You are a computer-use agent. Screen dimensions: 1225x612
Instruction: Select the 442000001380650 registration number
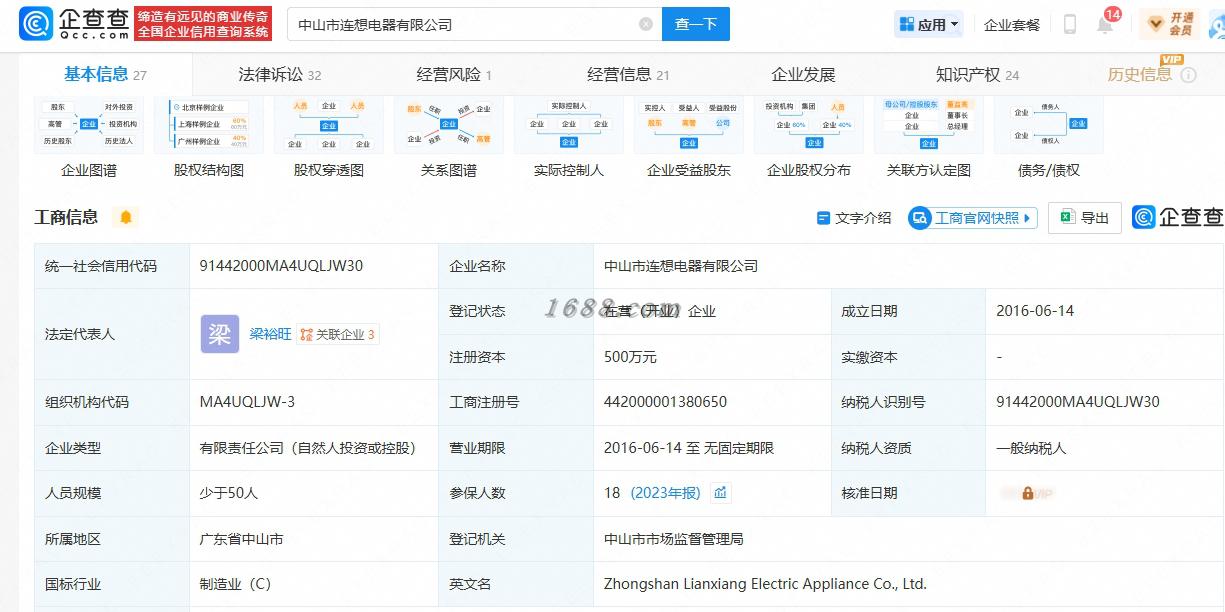665,402
